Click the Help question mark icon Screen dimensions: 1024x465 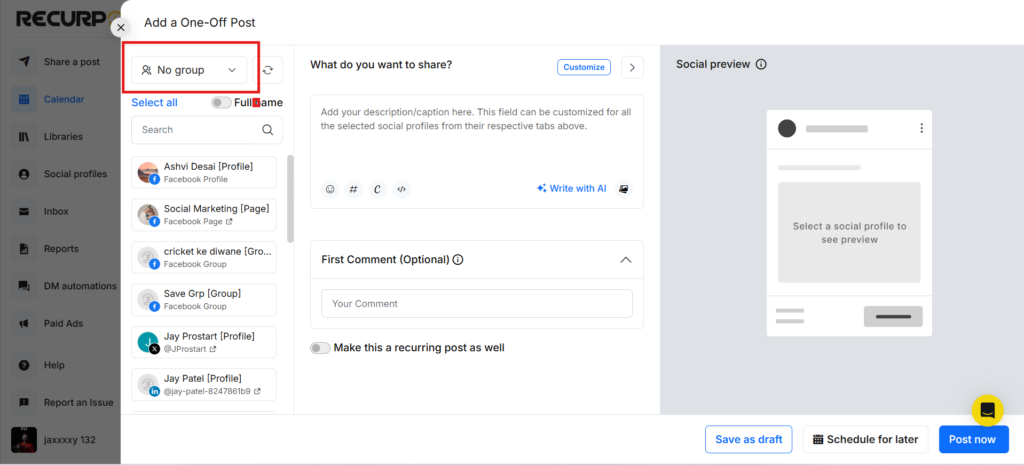pyautogui.click(x=24, y=365)
